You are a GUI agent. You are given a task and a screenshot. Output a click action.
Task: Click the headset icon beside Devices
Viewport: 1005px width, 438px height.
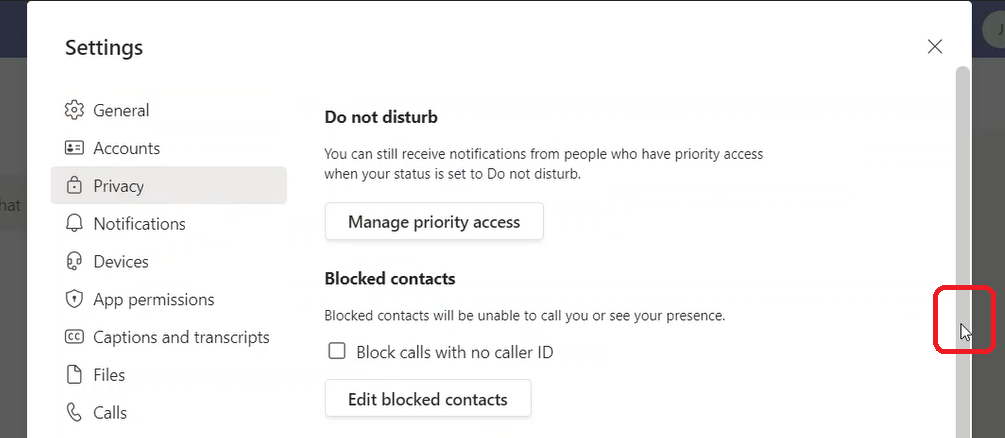(x=74, y=262)
